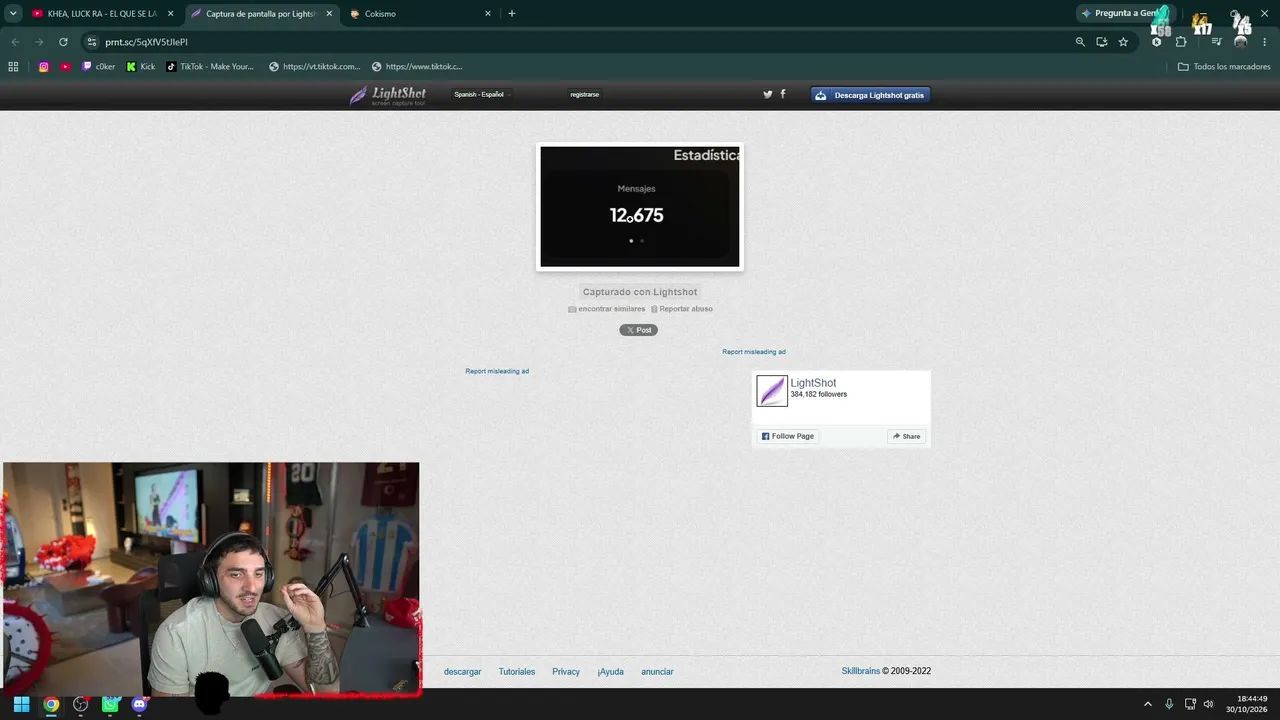This screenshot has height=720, width=1280.
Task: Open the YouTube bookmark icon
Action: click(65, 67)
